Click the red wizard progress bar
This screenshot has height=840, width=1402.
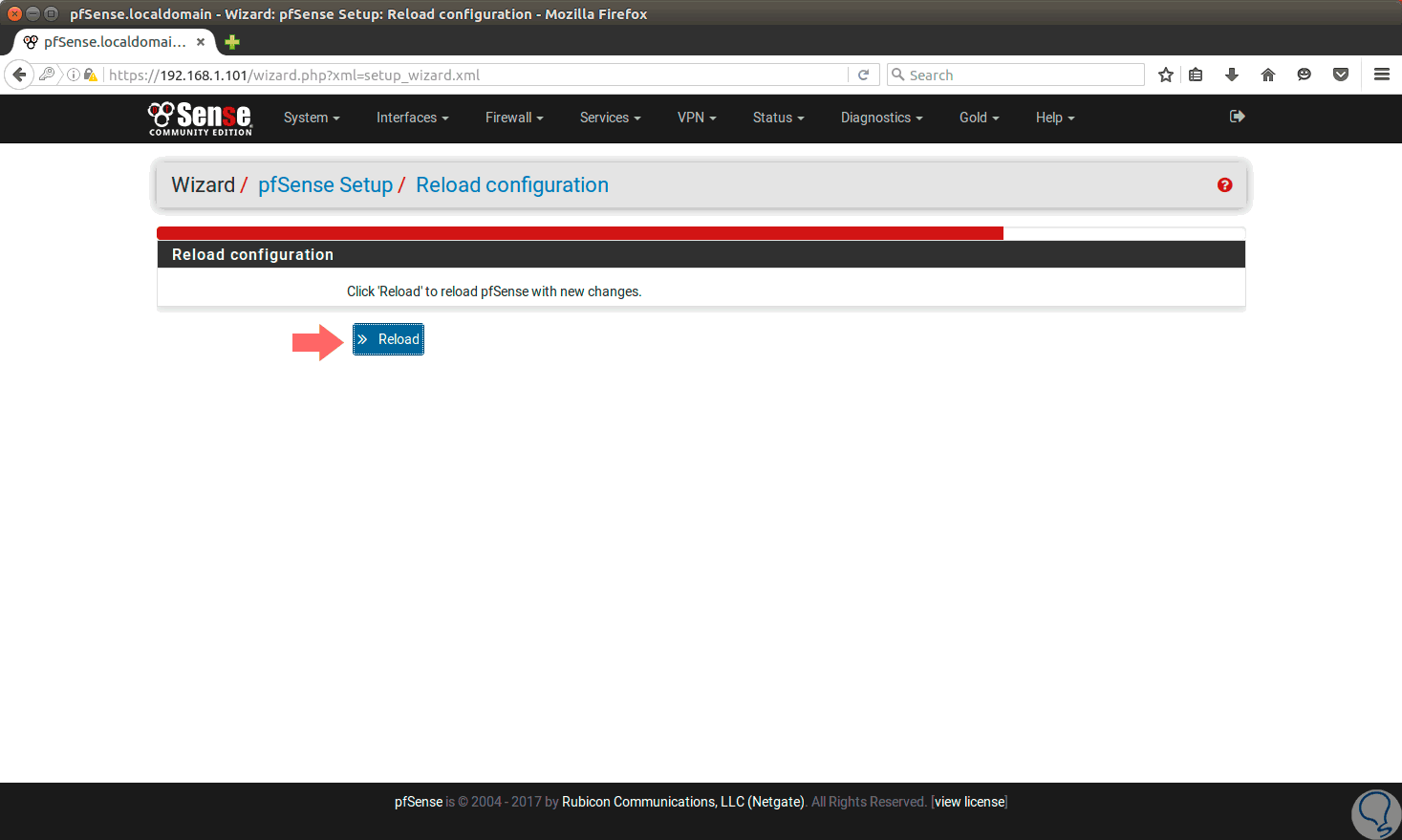pyautogui.click(x=580, y=233)
